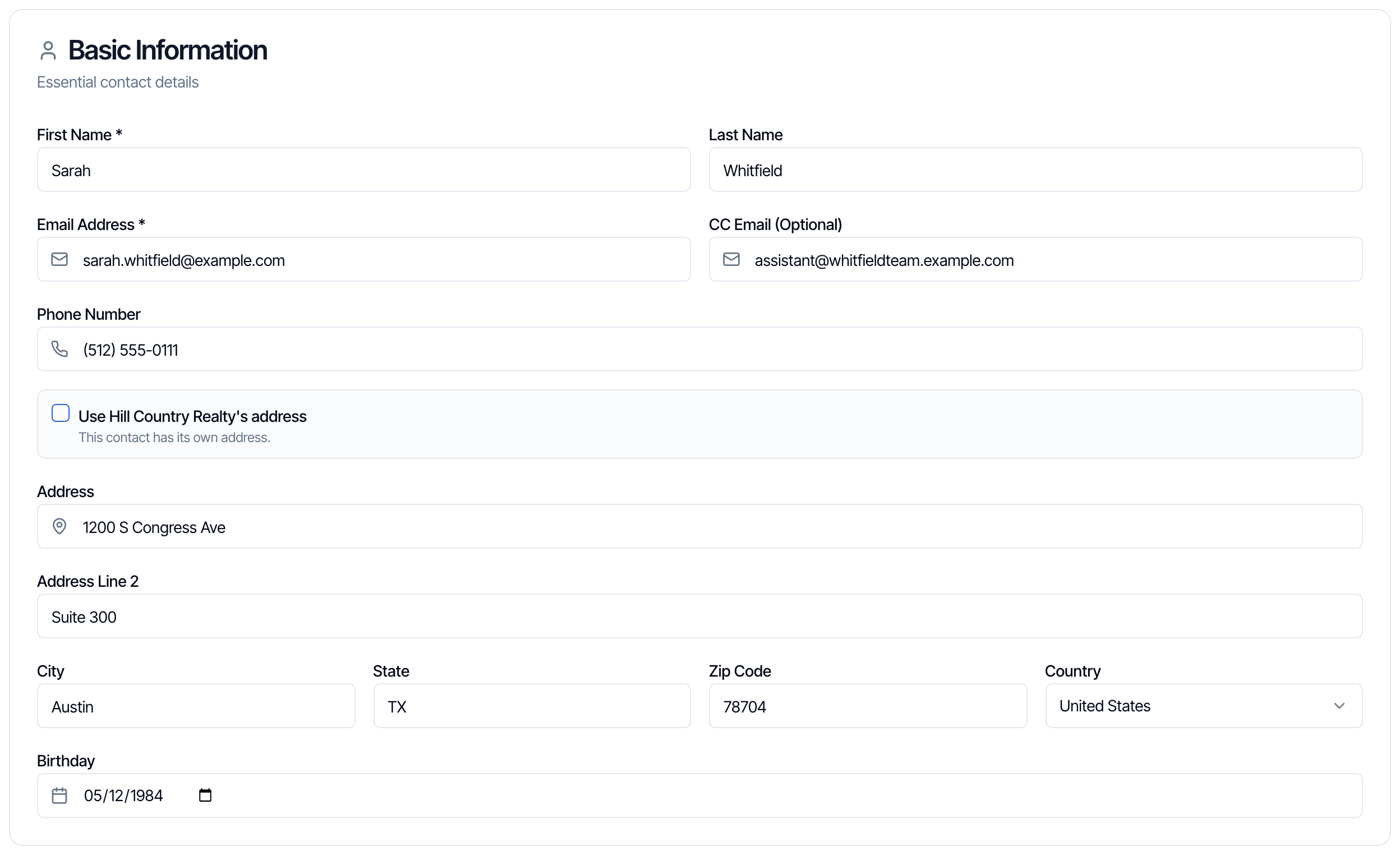Click the Email Address input field
This screenshot has height=855, width=1400.
point(363,260)
